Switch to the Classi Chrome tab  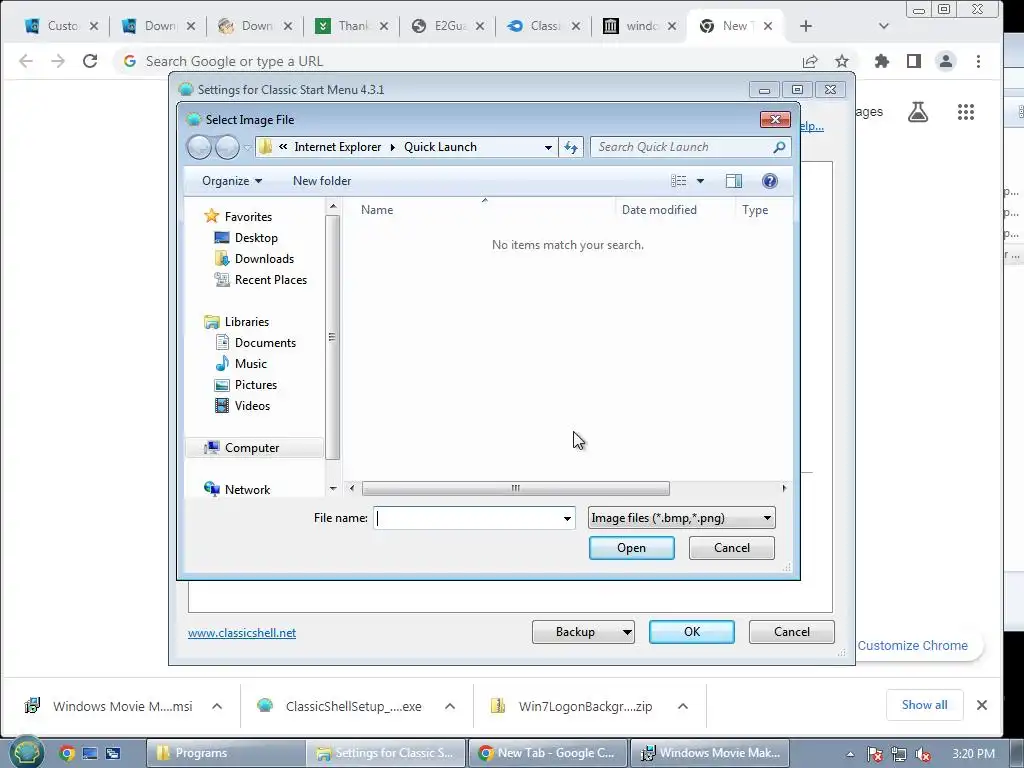coord(543,26)
